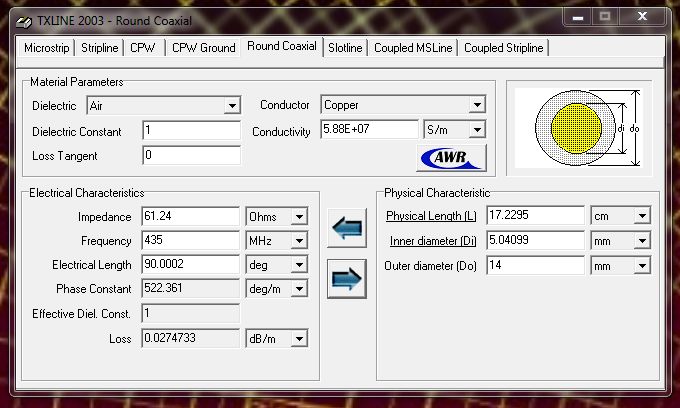The image size is (680, 408).
Task: Click the Physical Length (L) label
Action: pos(431,216)
